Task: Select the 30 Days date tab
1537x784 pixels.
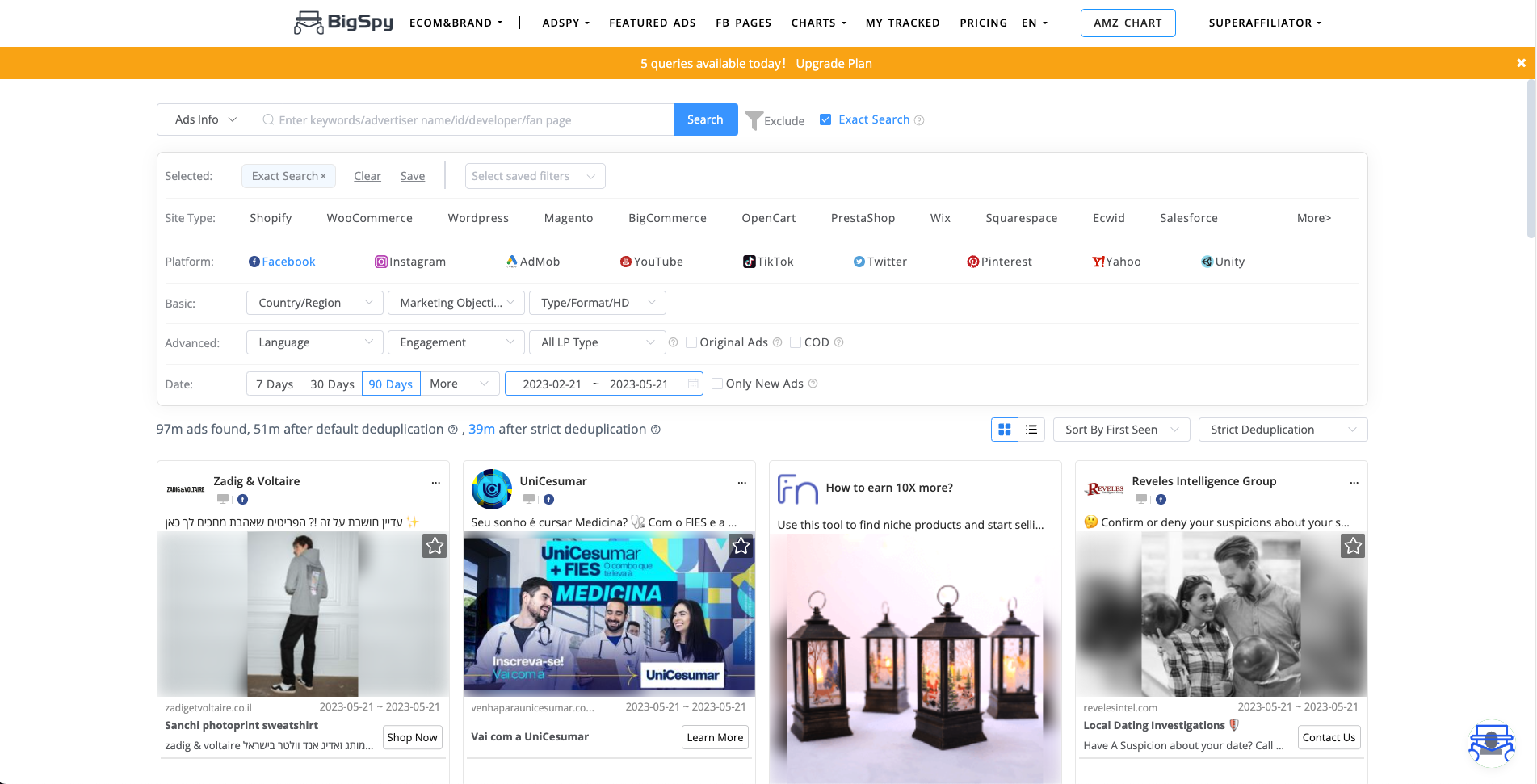Action: coord(332,384)
